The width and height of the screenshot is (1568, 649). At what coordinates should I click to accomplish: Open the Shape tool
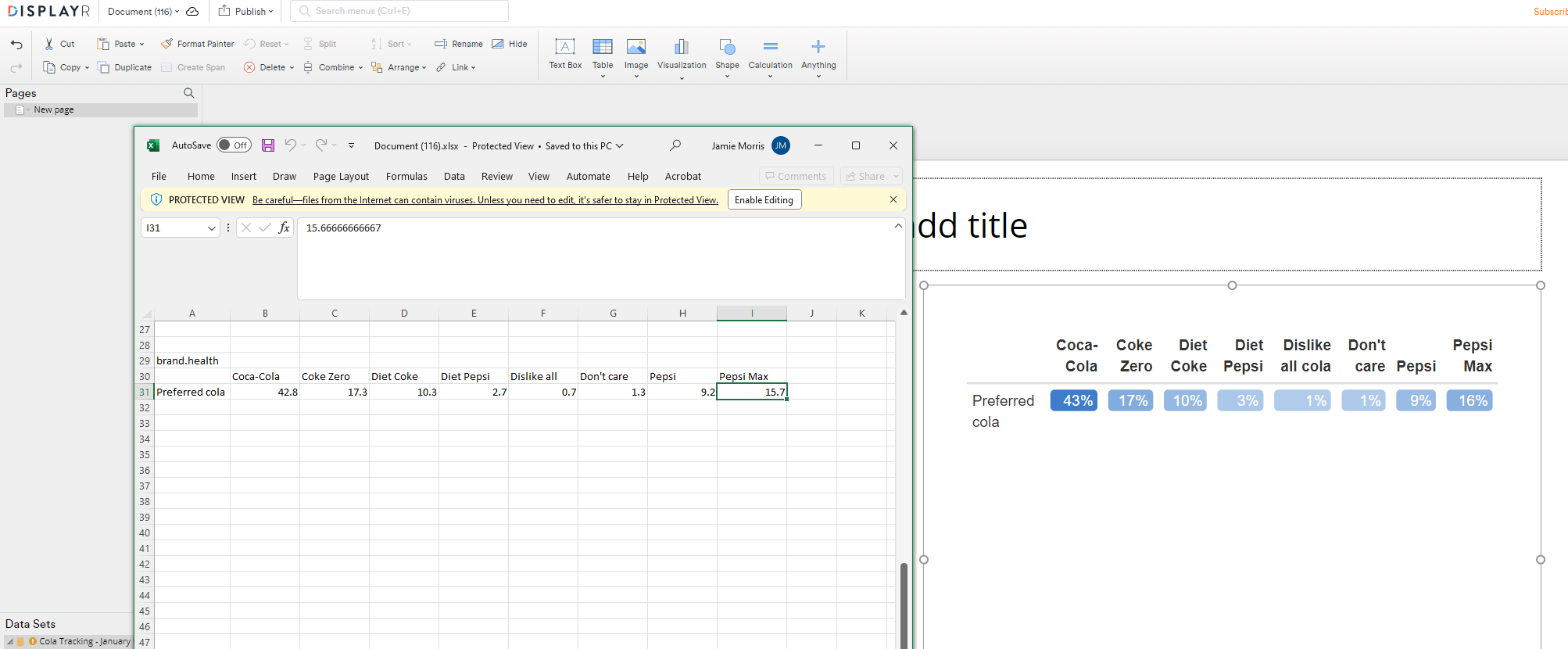727,56
